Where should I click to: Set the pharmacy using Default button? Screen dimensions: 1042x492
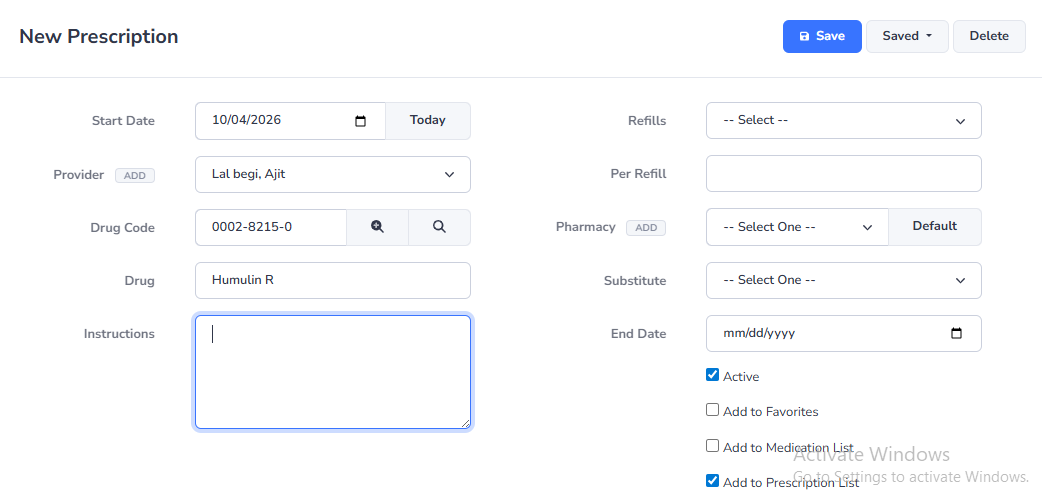(x=934, y=227)
